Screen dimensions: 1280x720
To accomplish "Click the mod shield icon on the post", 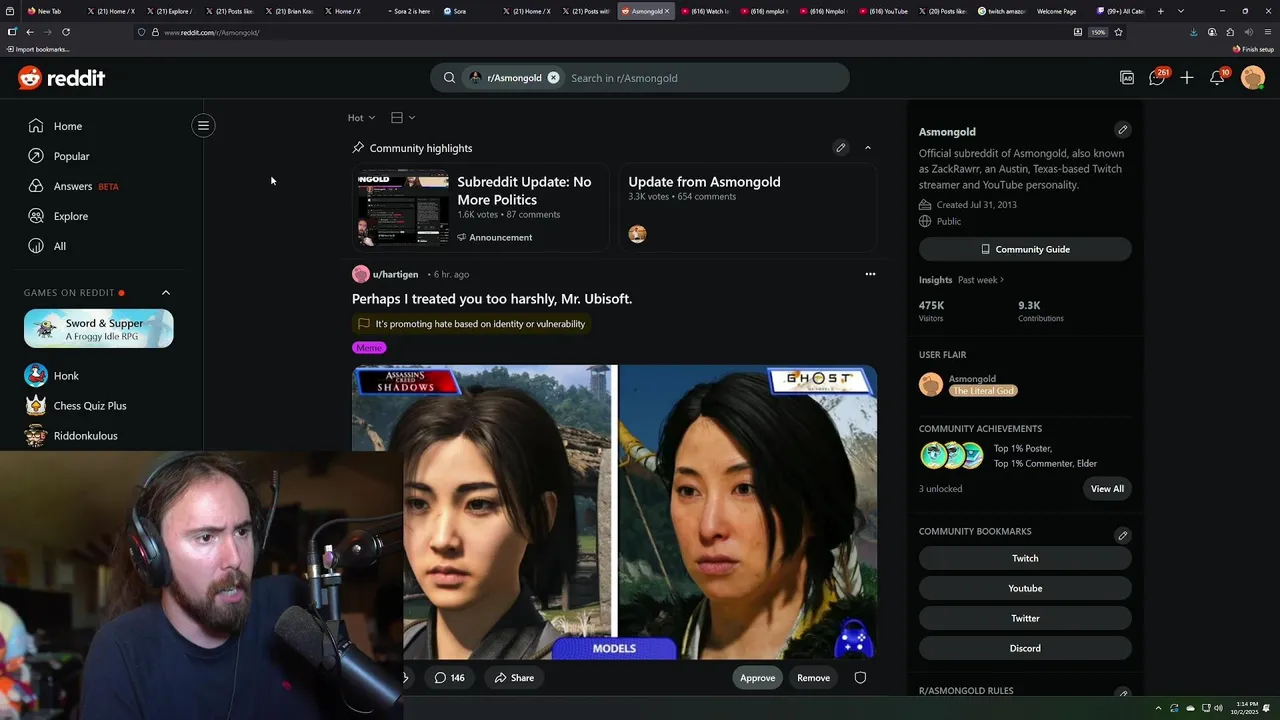I will coord(860,678).
